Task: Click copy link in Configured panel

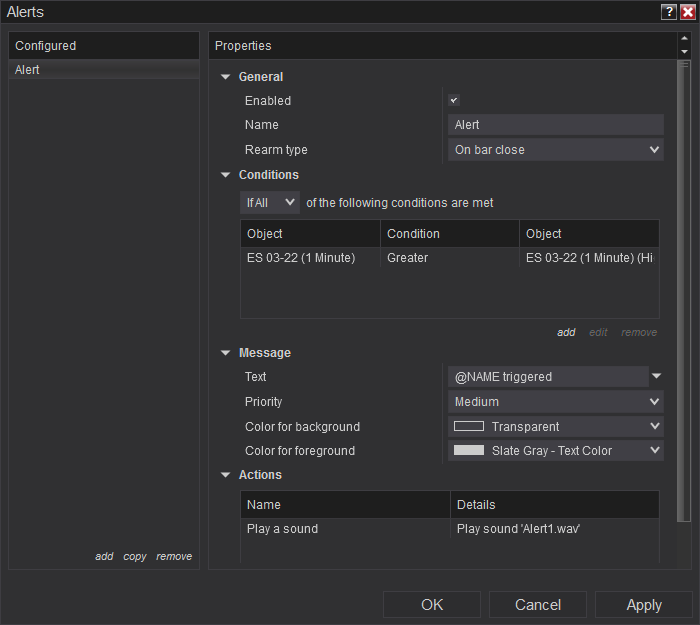Action: pos(135,557)
